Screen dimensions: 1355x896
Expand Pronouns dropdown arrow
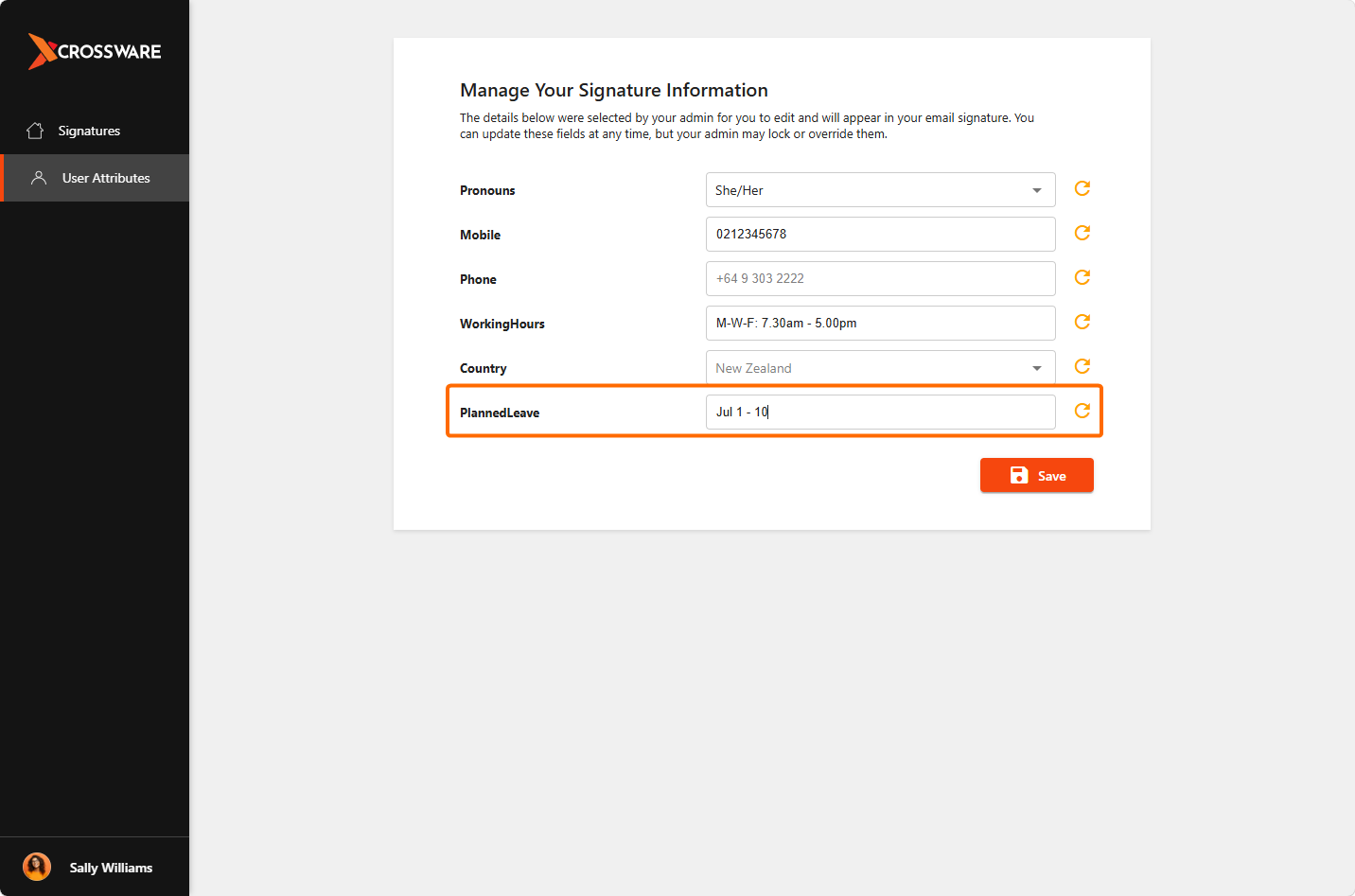(x=1037, y=190)
